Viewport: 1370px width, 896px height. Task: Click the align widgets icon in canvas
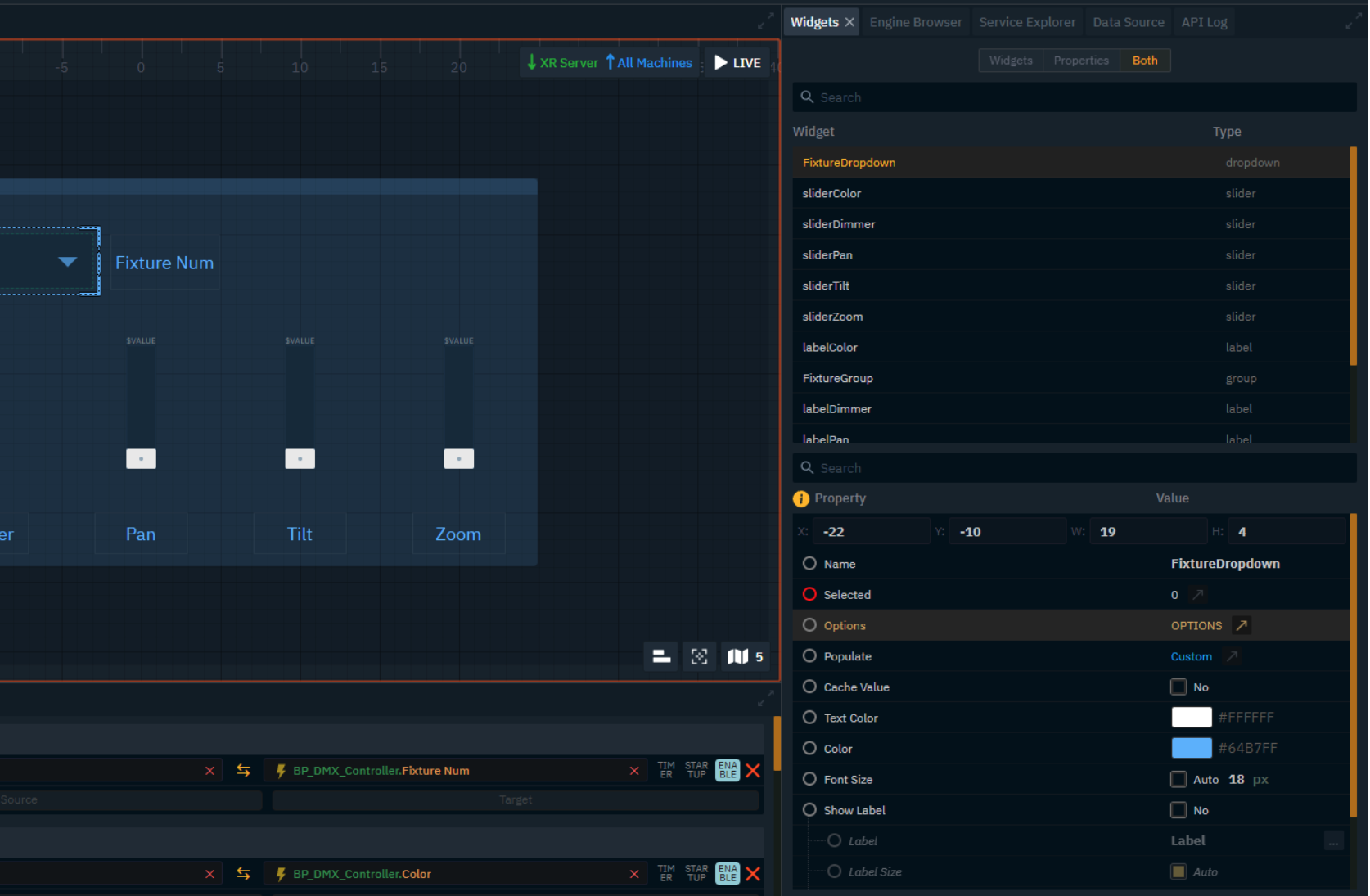tap(661, 656)
